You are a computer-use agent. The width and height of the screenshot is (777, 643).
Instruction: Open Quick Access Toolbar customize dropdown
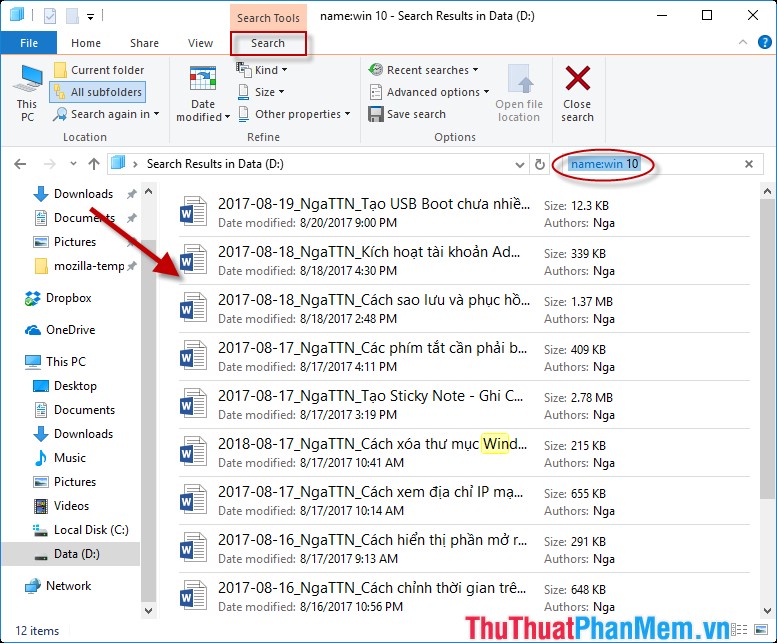click(90, 16)
